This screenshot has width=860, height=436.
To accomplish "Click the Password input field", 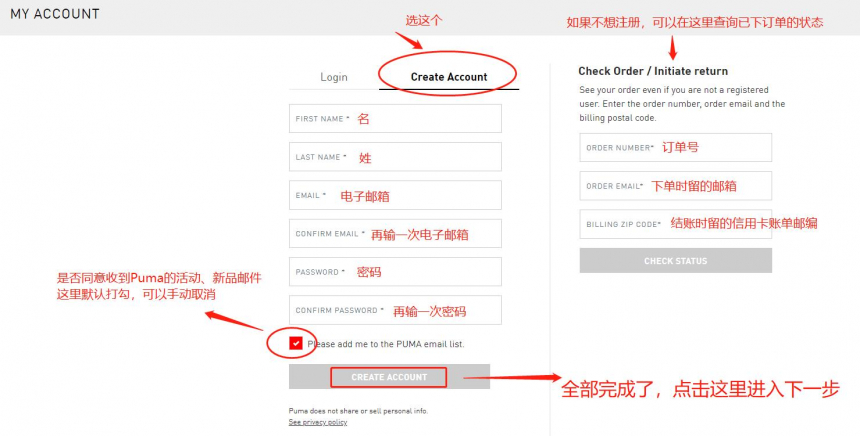I will tap(395, 272).
